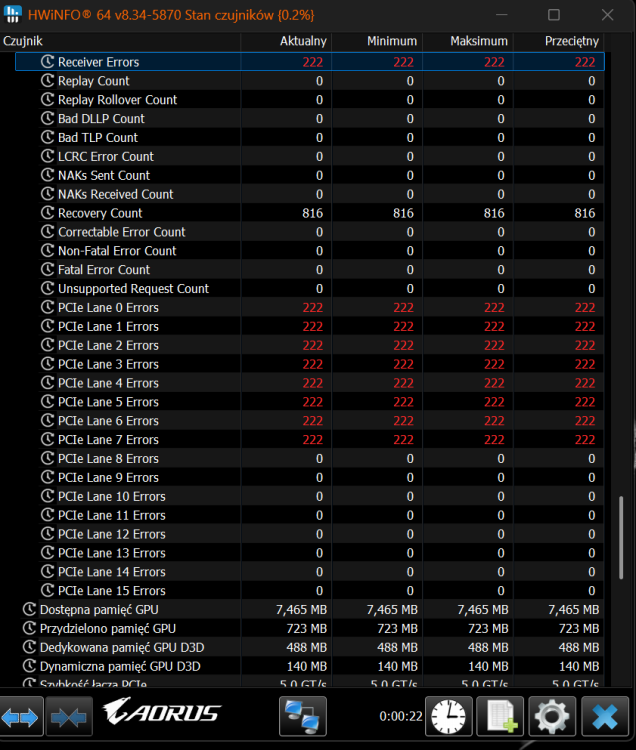Select the PCIe Lane 9 Errors row

pos(310,477)
